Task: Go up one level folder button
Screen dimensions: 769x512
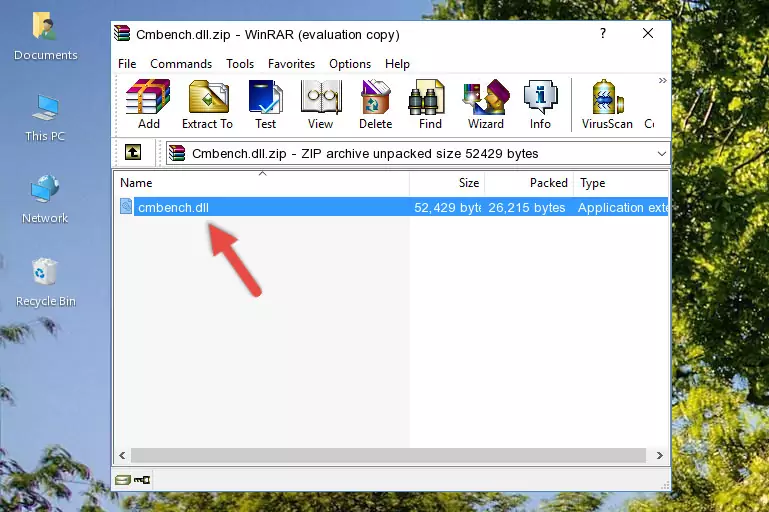Action: 133,153
